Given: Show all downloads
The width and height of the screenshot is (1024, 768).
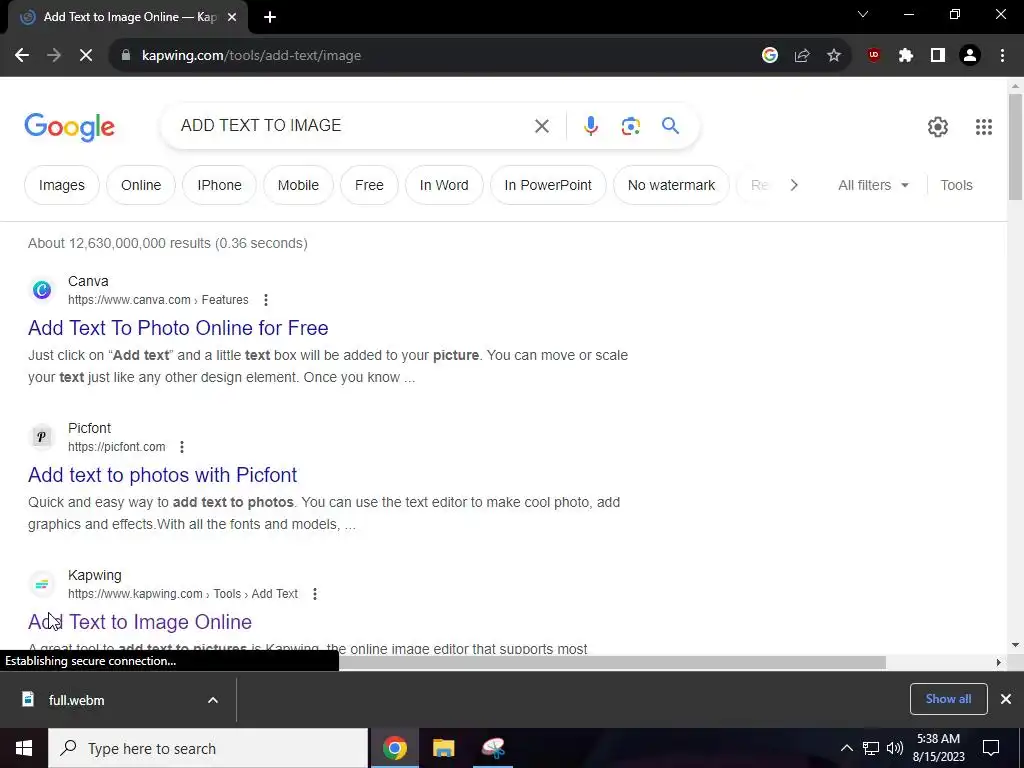Looking at the screenshot, I should point(948,699).
